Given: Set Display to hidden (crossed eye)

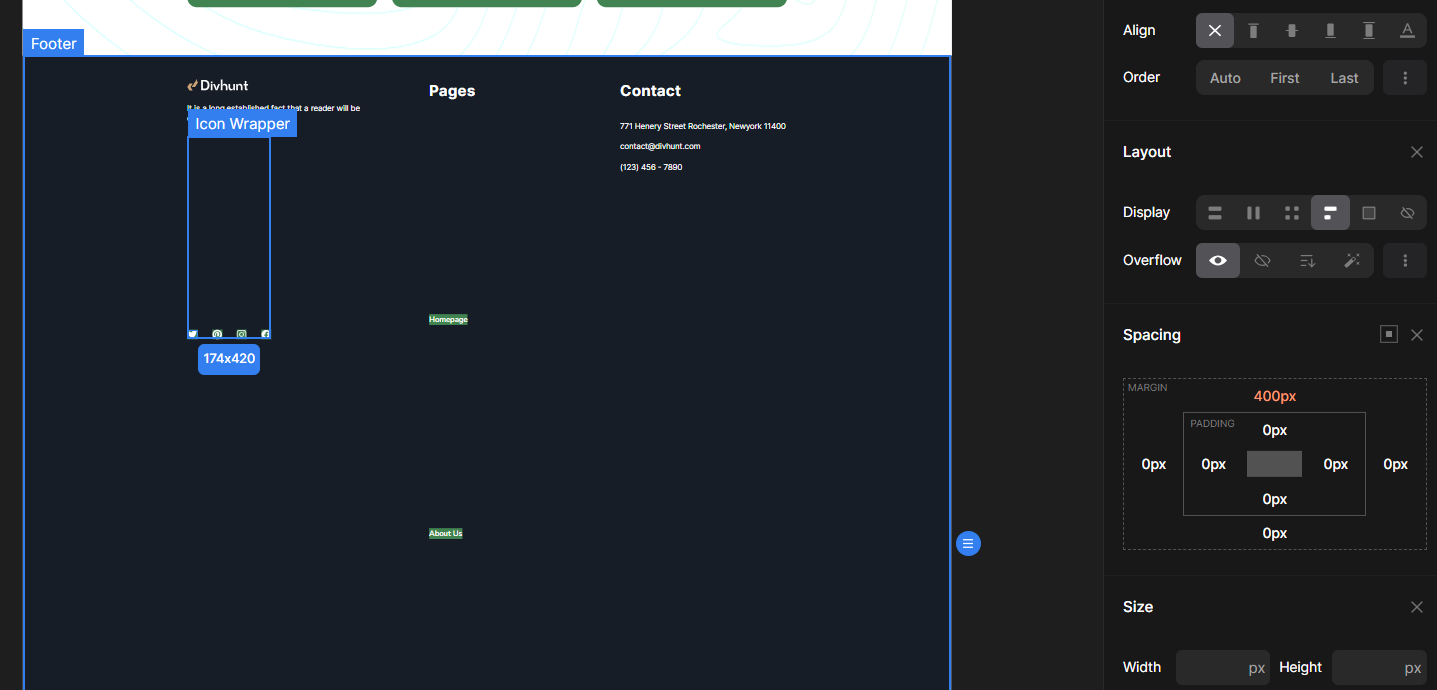Looking at the screenshot, I should pos(1407,213).
